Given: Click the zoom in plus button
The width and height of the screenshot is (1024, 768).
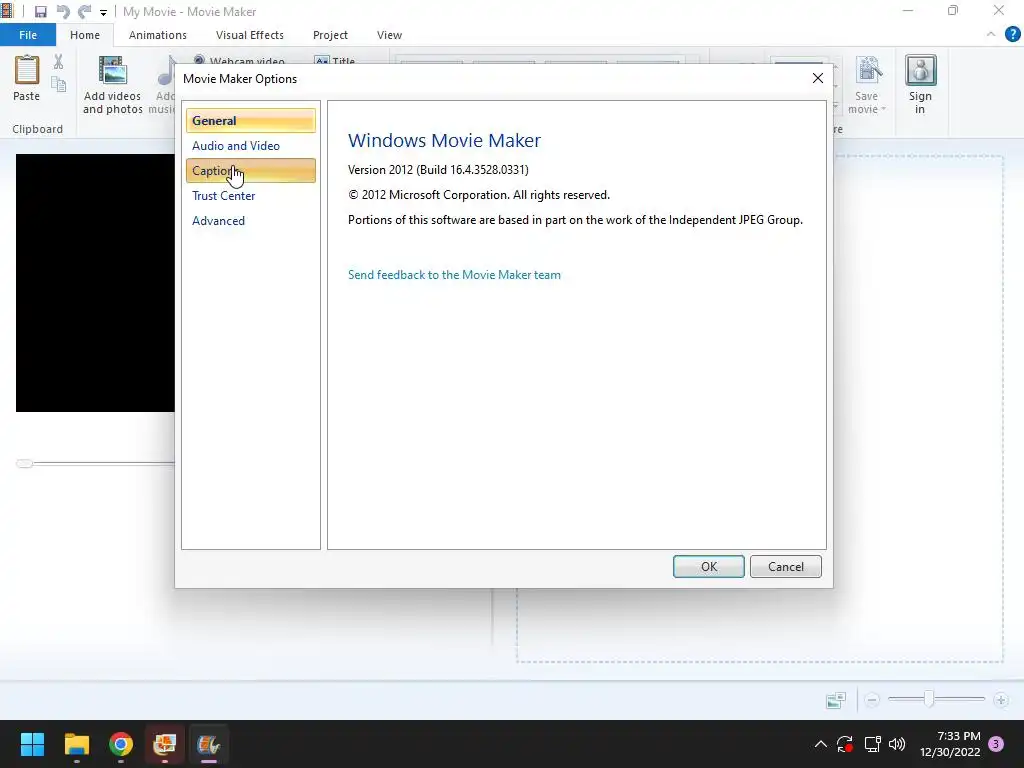Looking at the screenshot, I should tap(1000, 700).
